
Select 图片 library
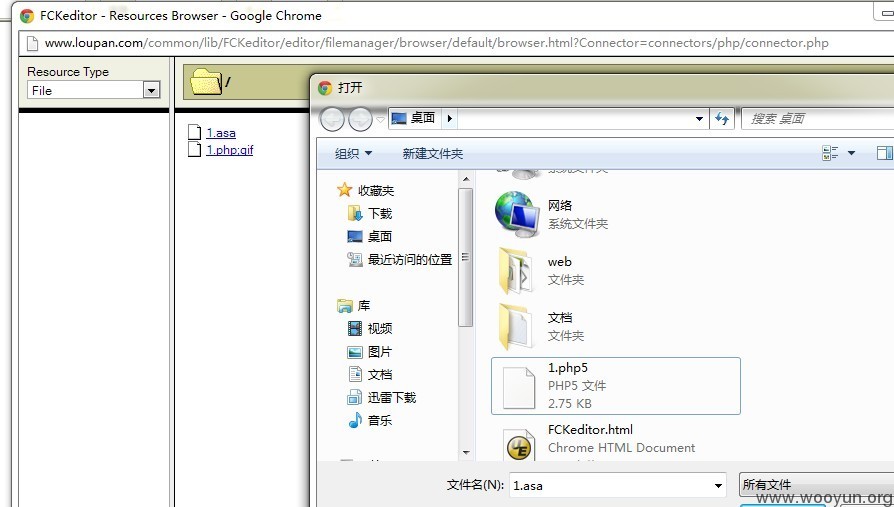tap(369, 351)
